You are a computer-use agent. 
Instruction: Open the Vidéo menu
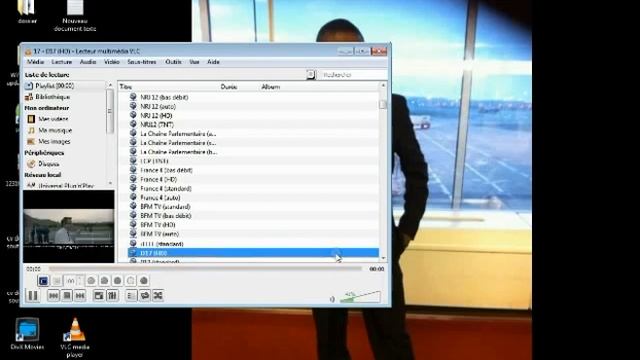(x=111, y=62)
